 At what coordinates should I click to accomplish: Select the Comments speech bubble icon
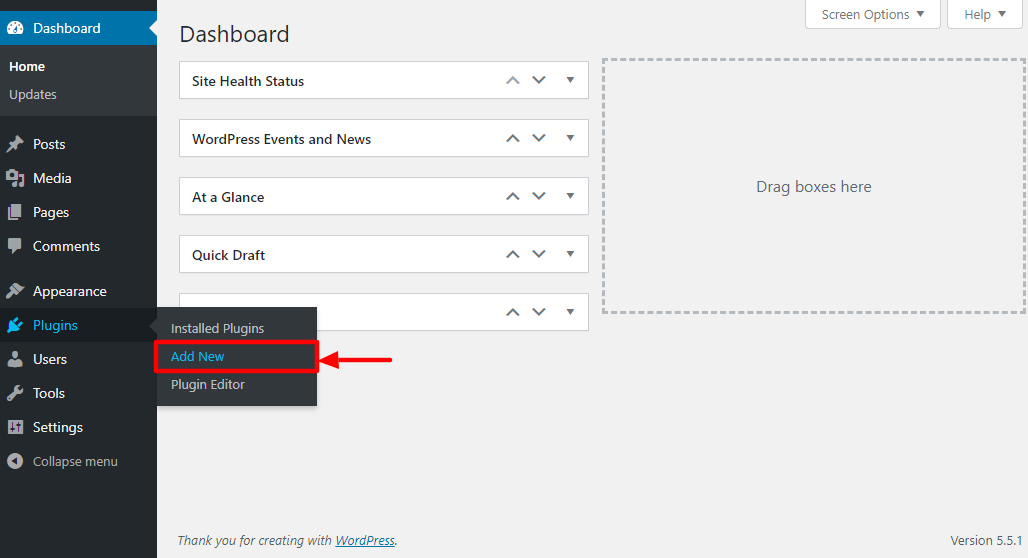click(x=15, y=246)
